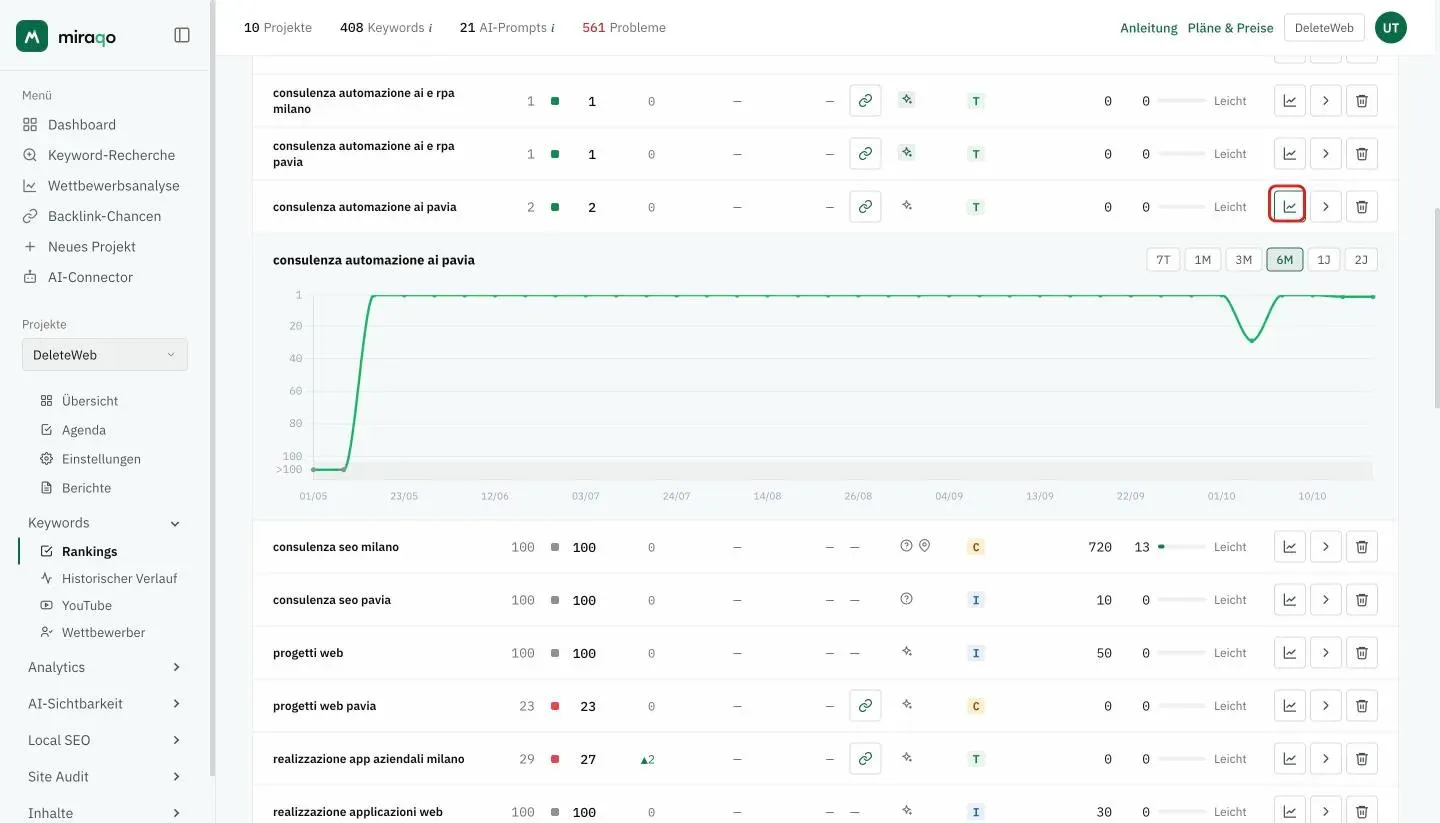Expand the Analytics section
This screenshot has width=1440, height=823.
[x=105, y=667]
